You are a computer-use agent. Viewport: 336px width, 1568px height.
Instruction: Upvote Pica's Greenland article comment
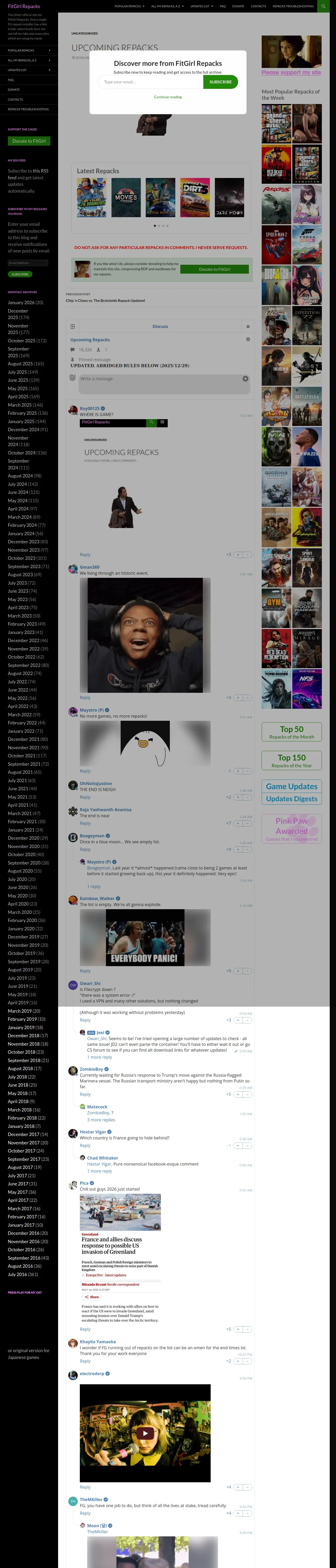pos(238,1329)
